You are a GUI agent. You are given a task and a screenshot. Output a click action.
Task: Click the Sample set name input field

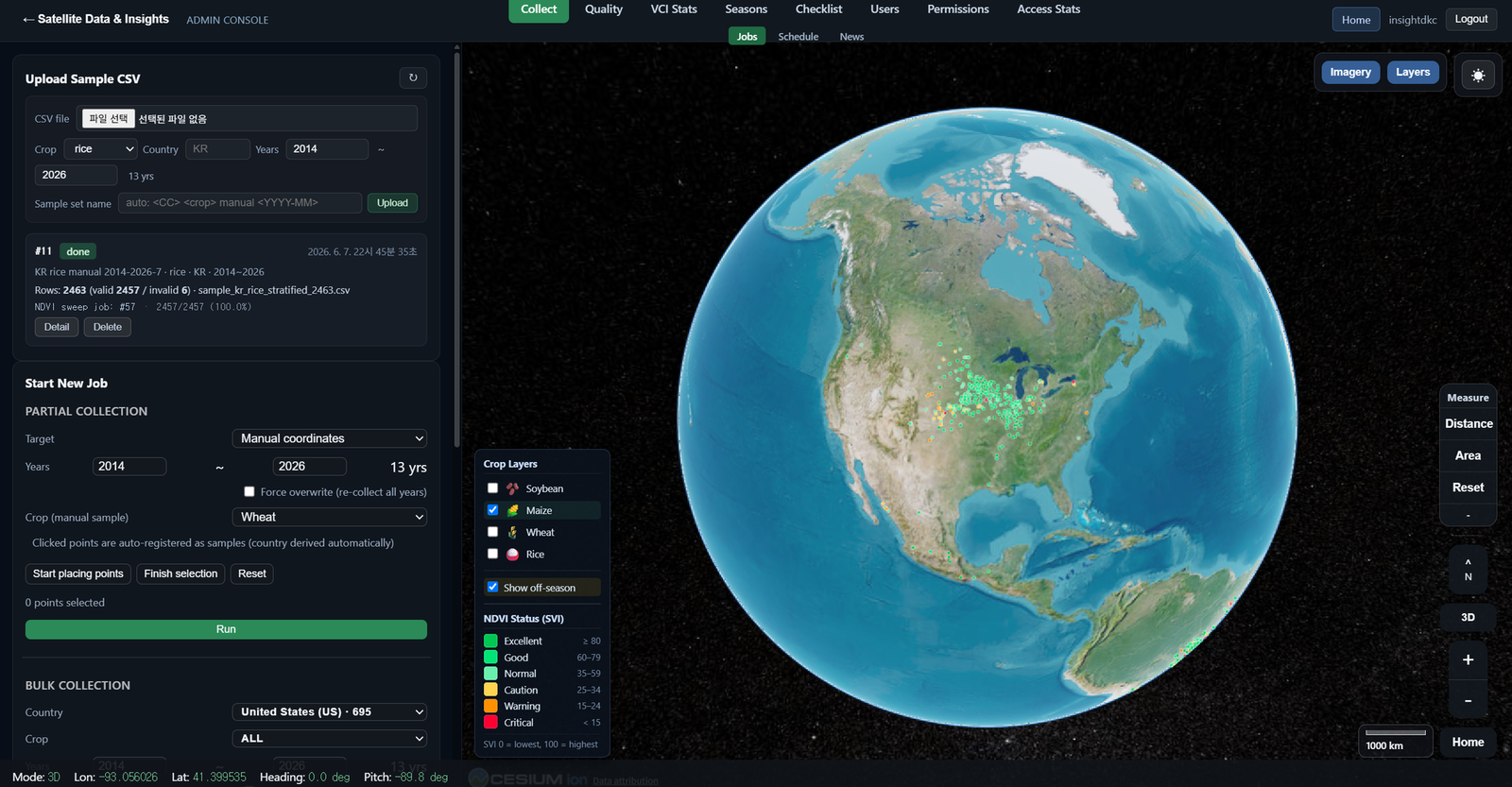240,203
